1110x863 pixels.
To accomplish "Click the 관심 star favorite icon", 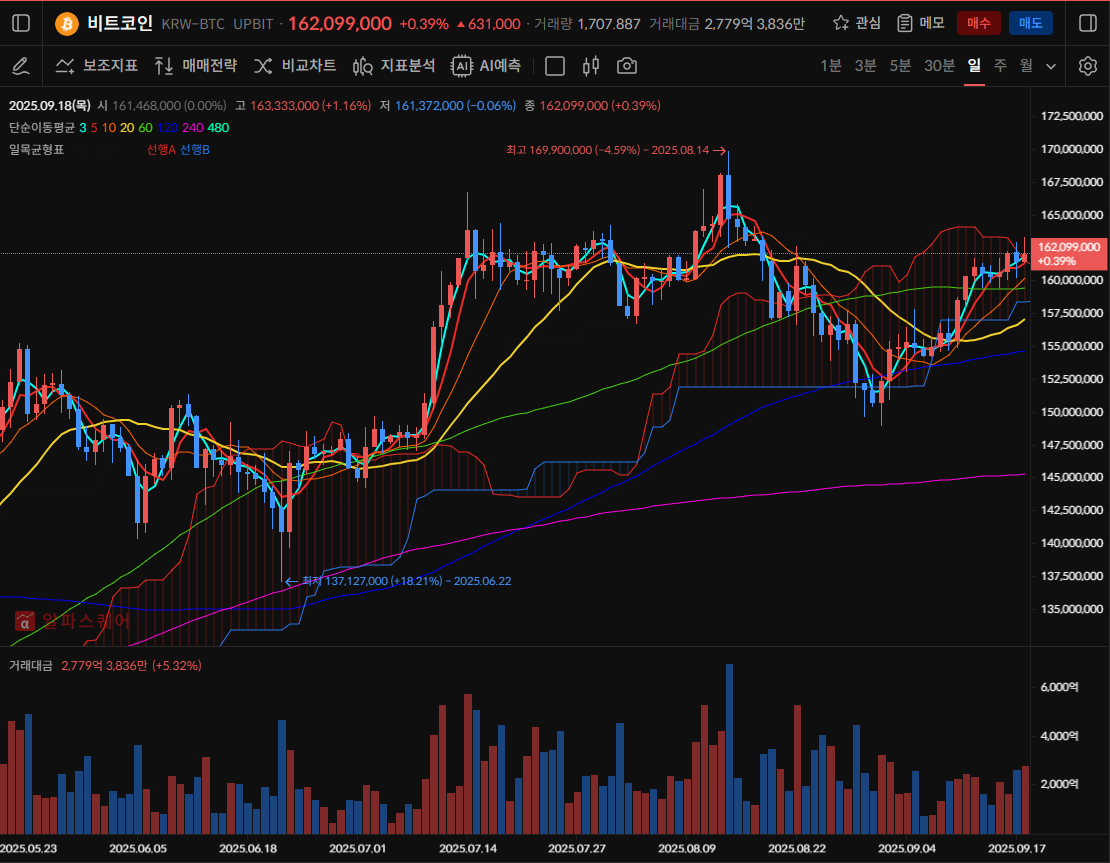I will tap(841, 23).
